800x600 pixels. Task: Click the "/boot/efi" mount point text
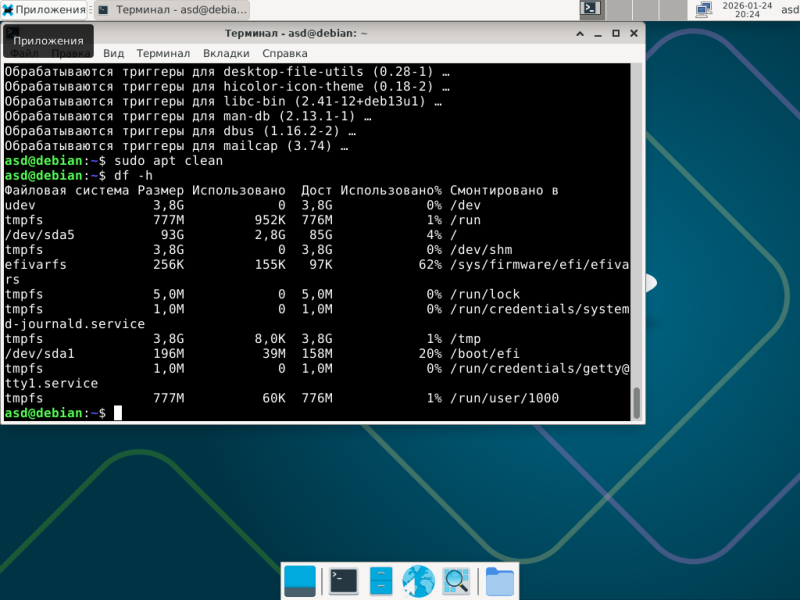485,354
